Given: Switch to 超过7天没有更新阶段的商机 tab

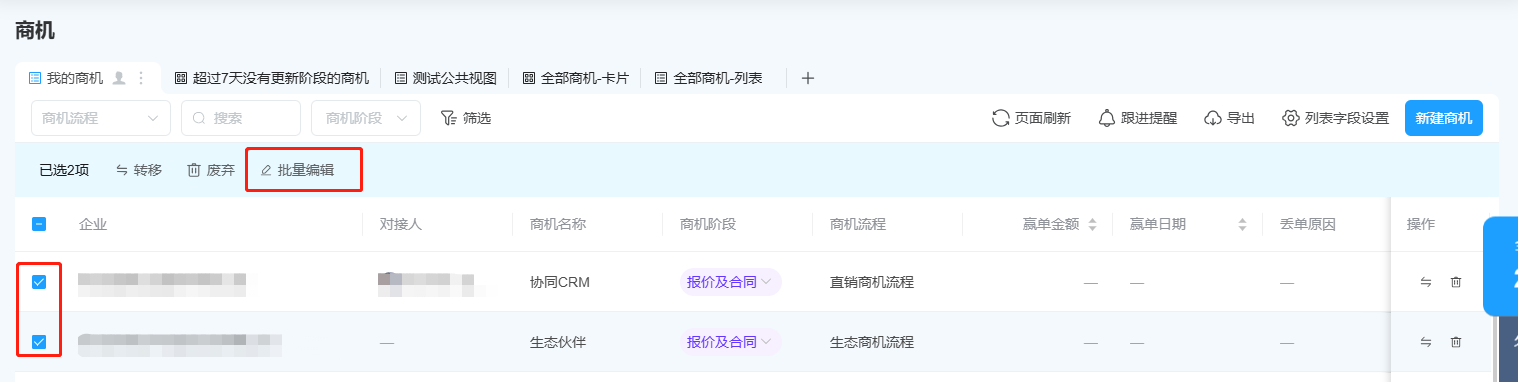Looking at the screenshot, I should (271, 78).
